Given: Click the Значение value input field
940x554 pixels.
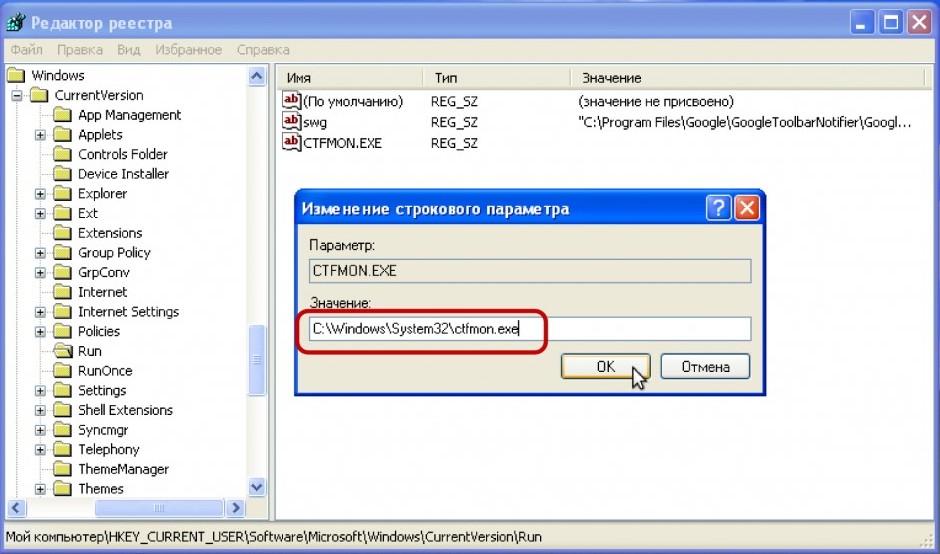Looking at the screenshot, I should [x=530, y=329].
